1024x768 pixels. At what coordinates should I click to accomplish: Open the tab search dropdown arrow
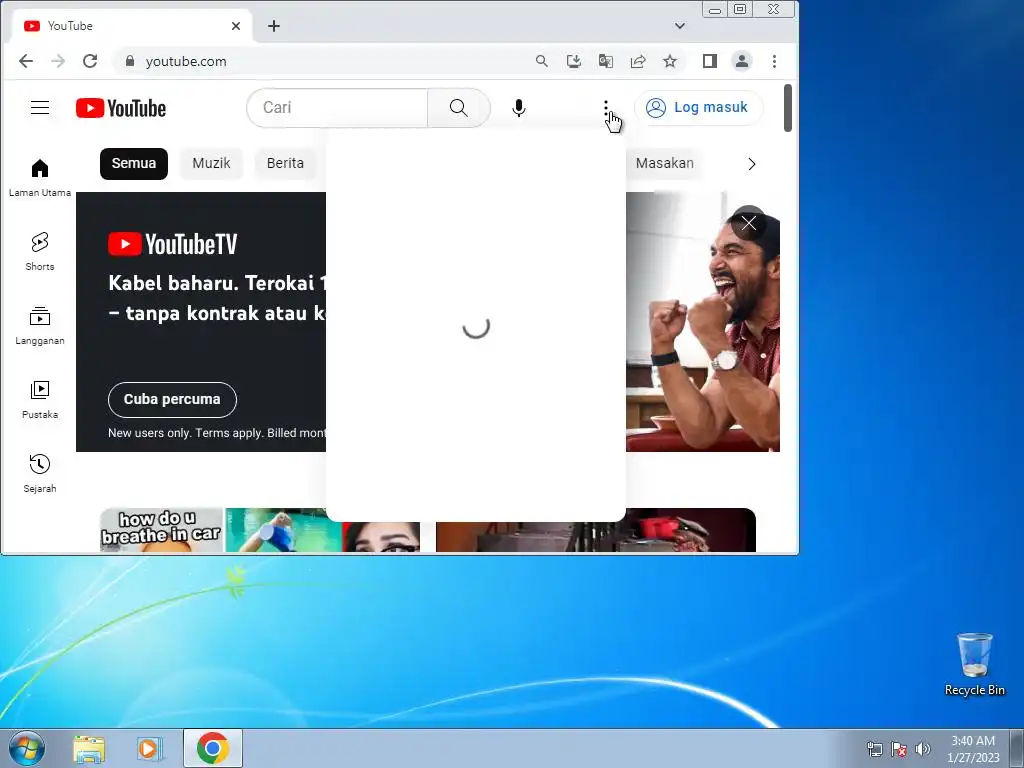pyautogui.click(x=680, y=26)
